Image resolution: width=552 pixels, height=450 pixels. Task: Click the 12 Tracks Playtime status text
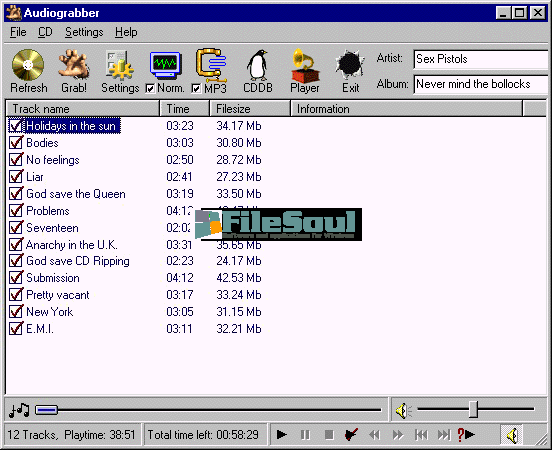pos(71,435)
